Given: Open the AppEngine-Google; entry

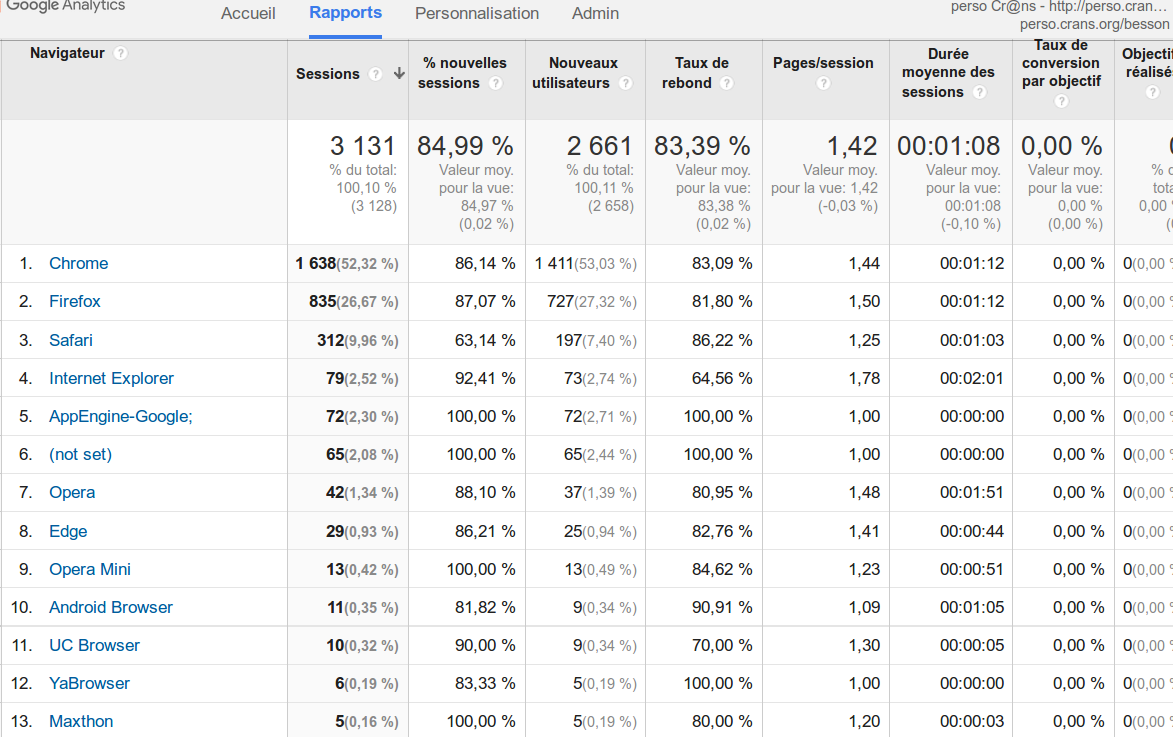Looking at the screenshot, I should [x=120, y=416].
